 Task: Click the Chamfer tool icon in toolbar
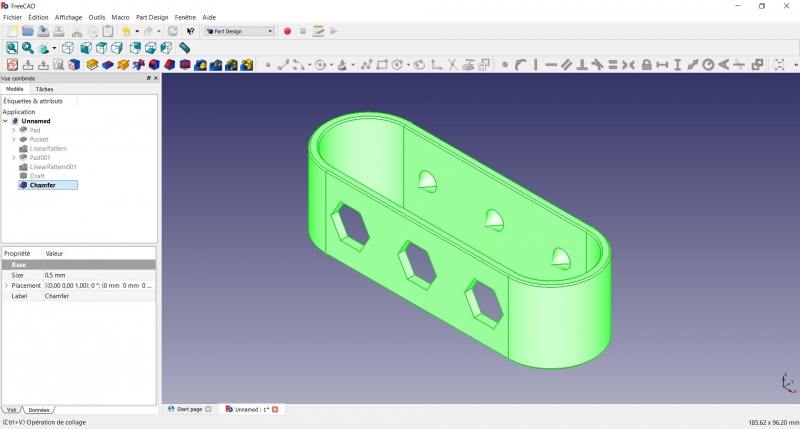(169, 65)
